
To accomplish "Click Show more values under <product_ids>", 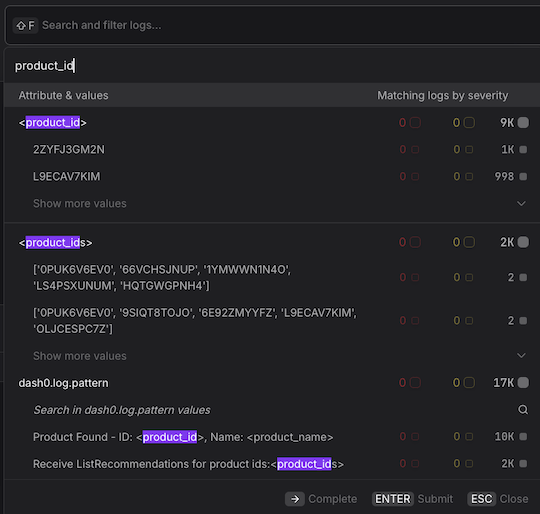I will click(x=80, y=356).
